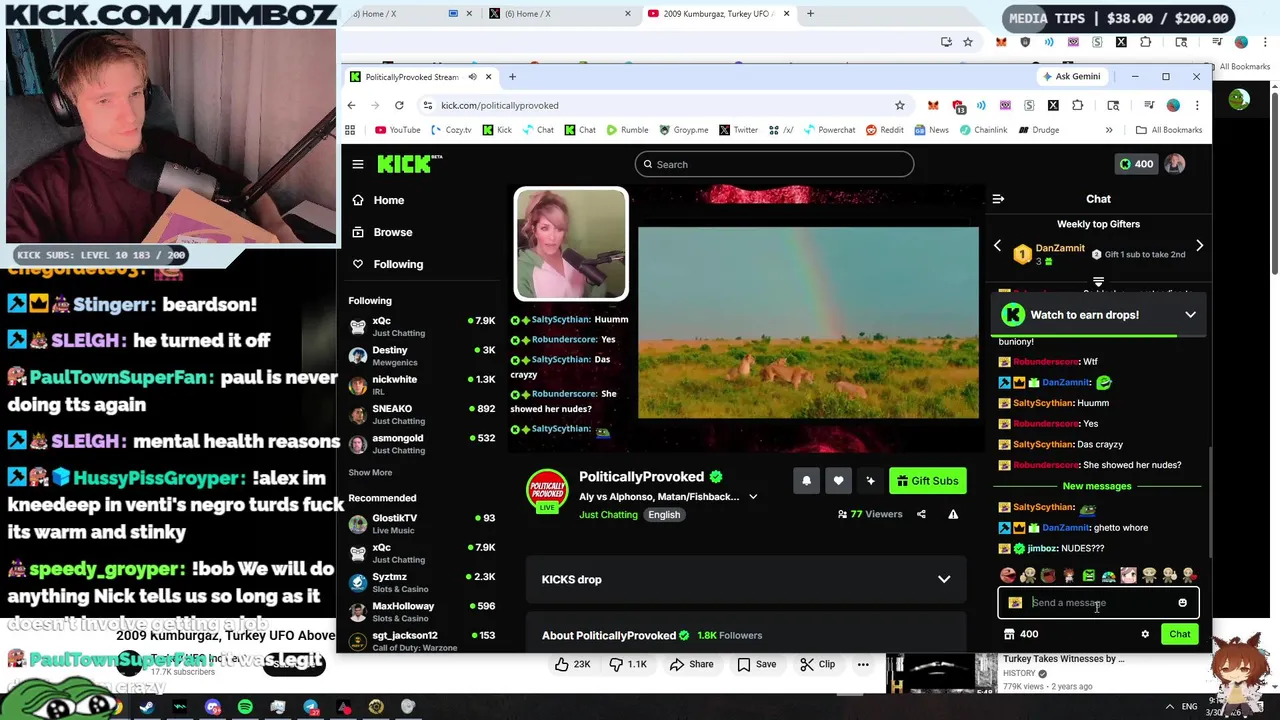The width and height of the screenshot is (1280, 720).
Task: Turn on stream notifications with the bell icon
Action: [x=806, y=481]
